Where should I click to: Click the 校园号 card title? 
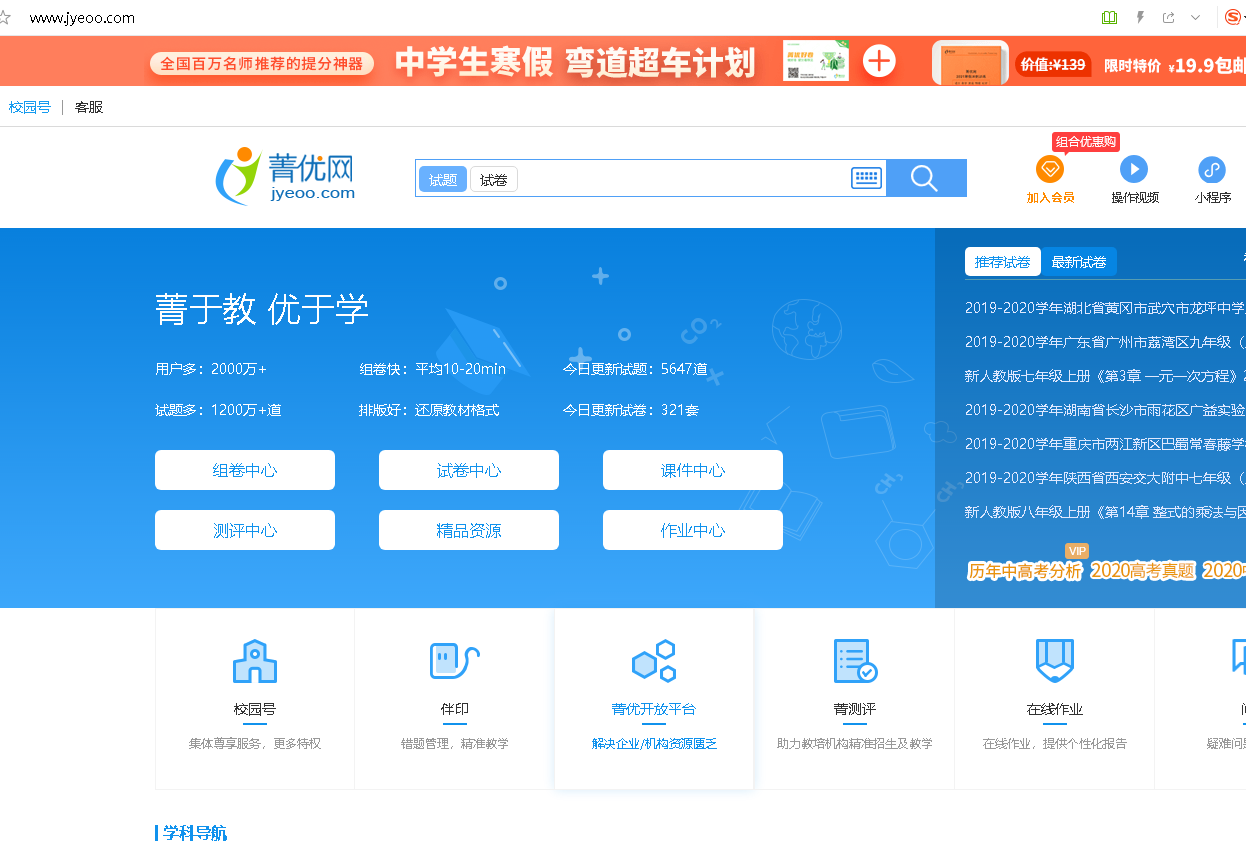point(255,709)
